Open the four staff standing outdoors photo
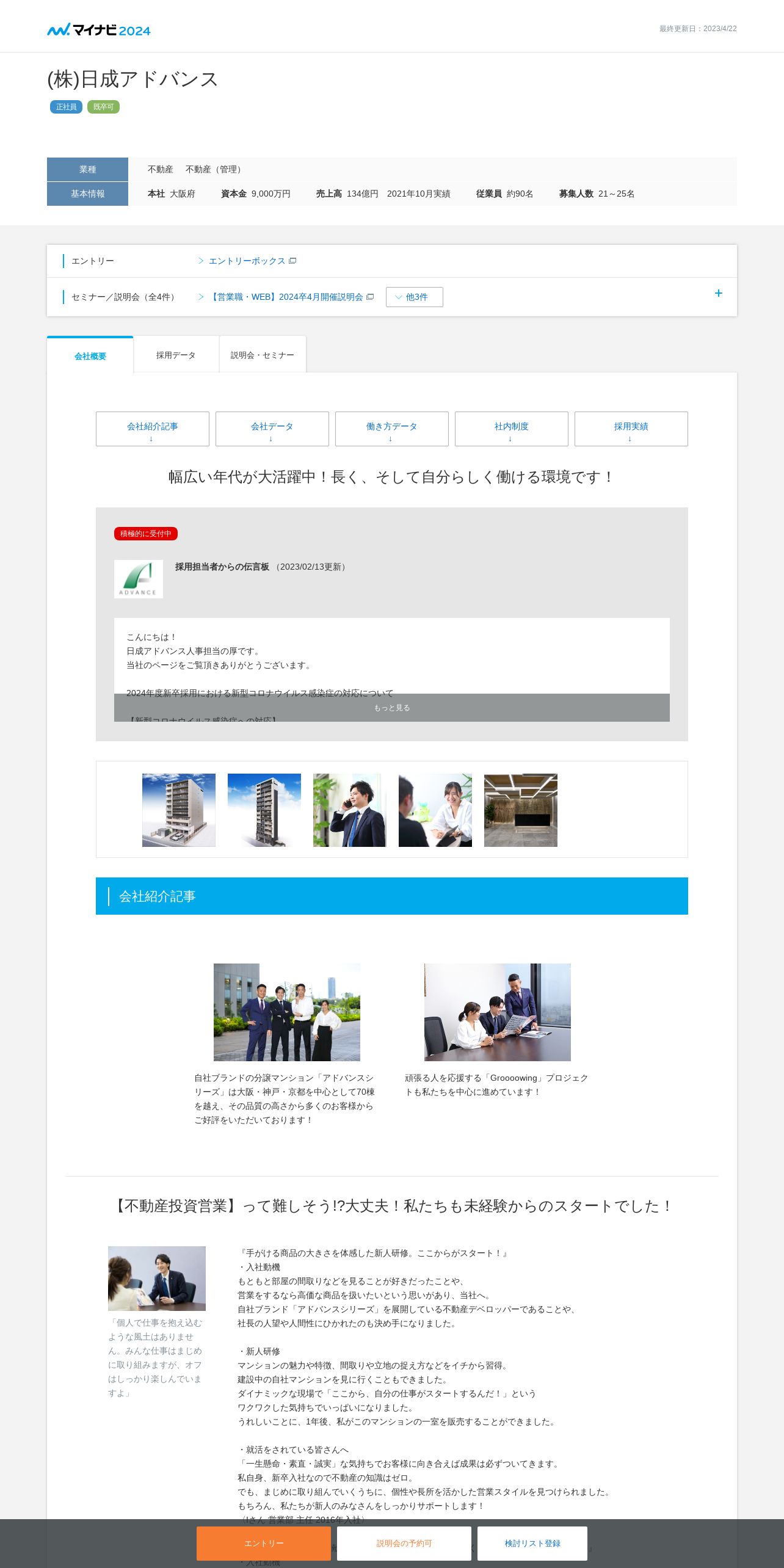 pyautogui.click(x=287, y=1012)
